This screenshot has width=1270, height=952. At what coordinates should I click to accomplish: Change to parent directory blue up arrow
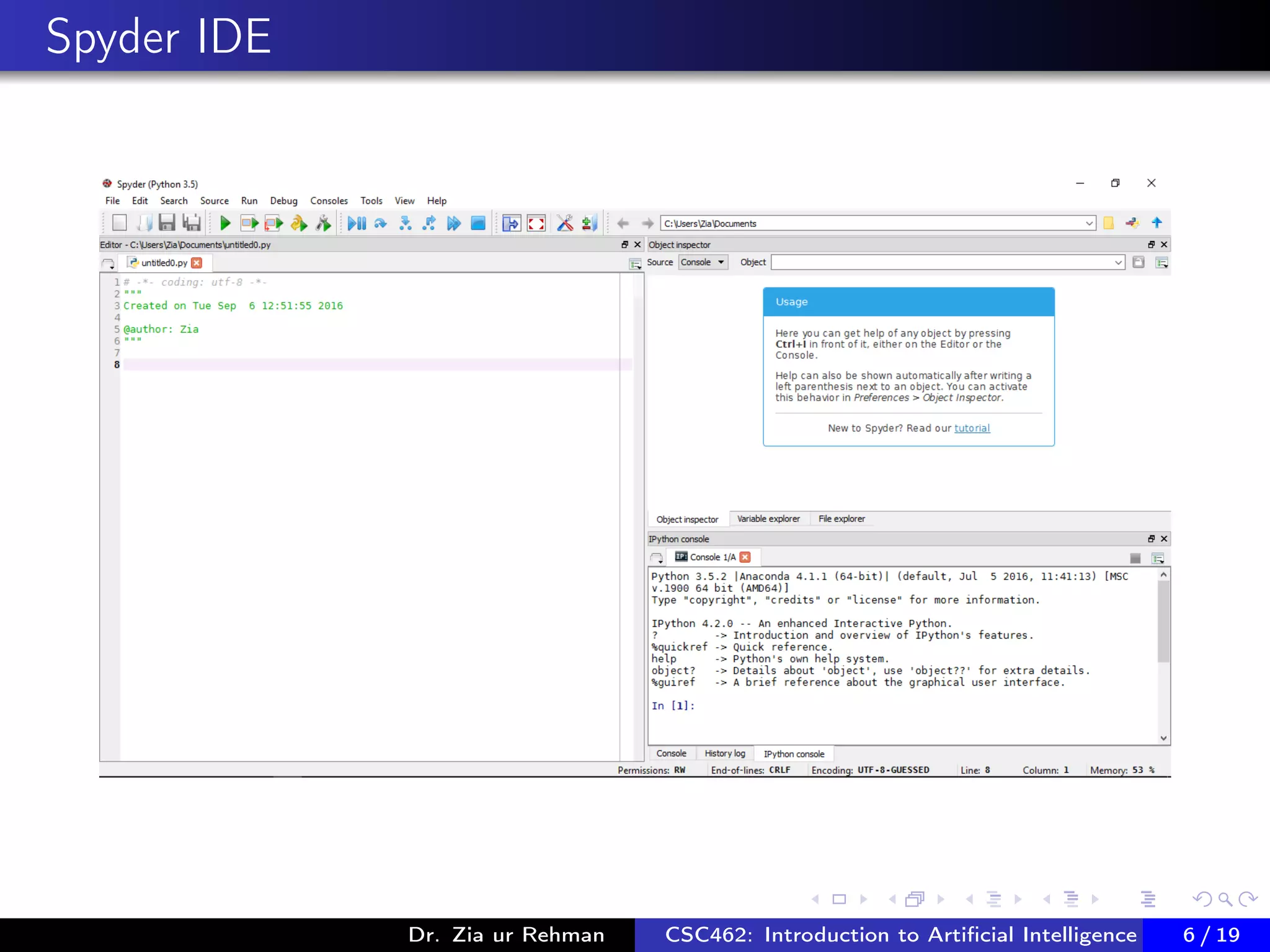[x=1157, y=223]
